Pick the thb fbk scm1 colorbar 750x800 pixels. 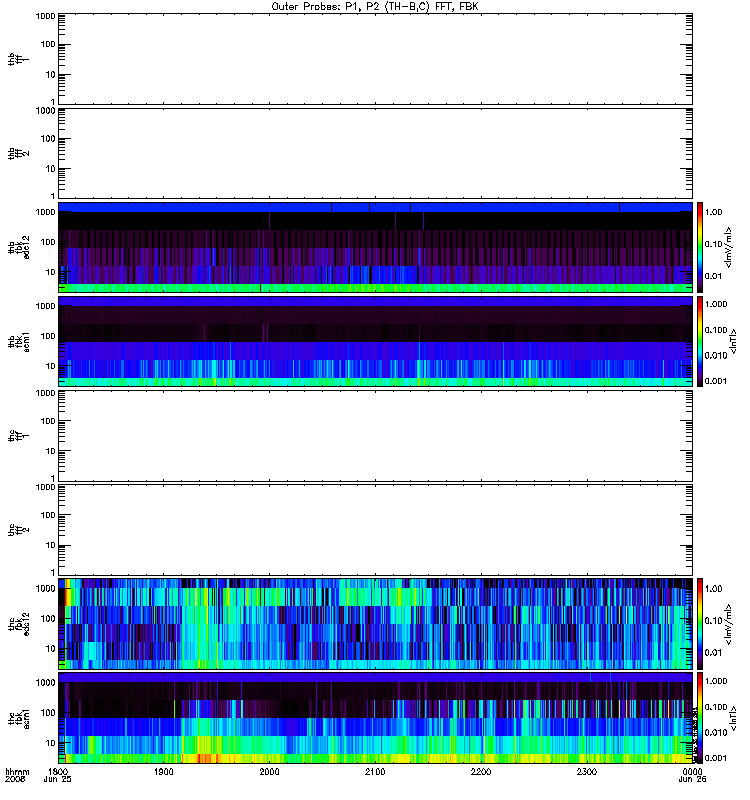tap(700, 341)
